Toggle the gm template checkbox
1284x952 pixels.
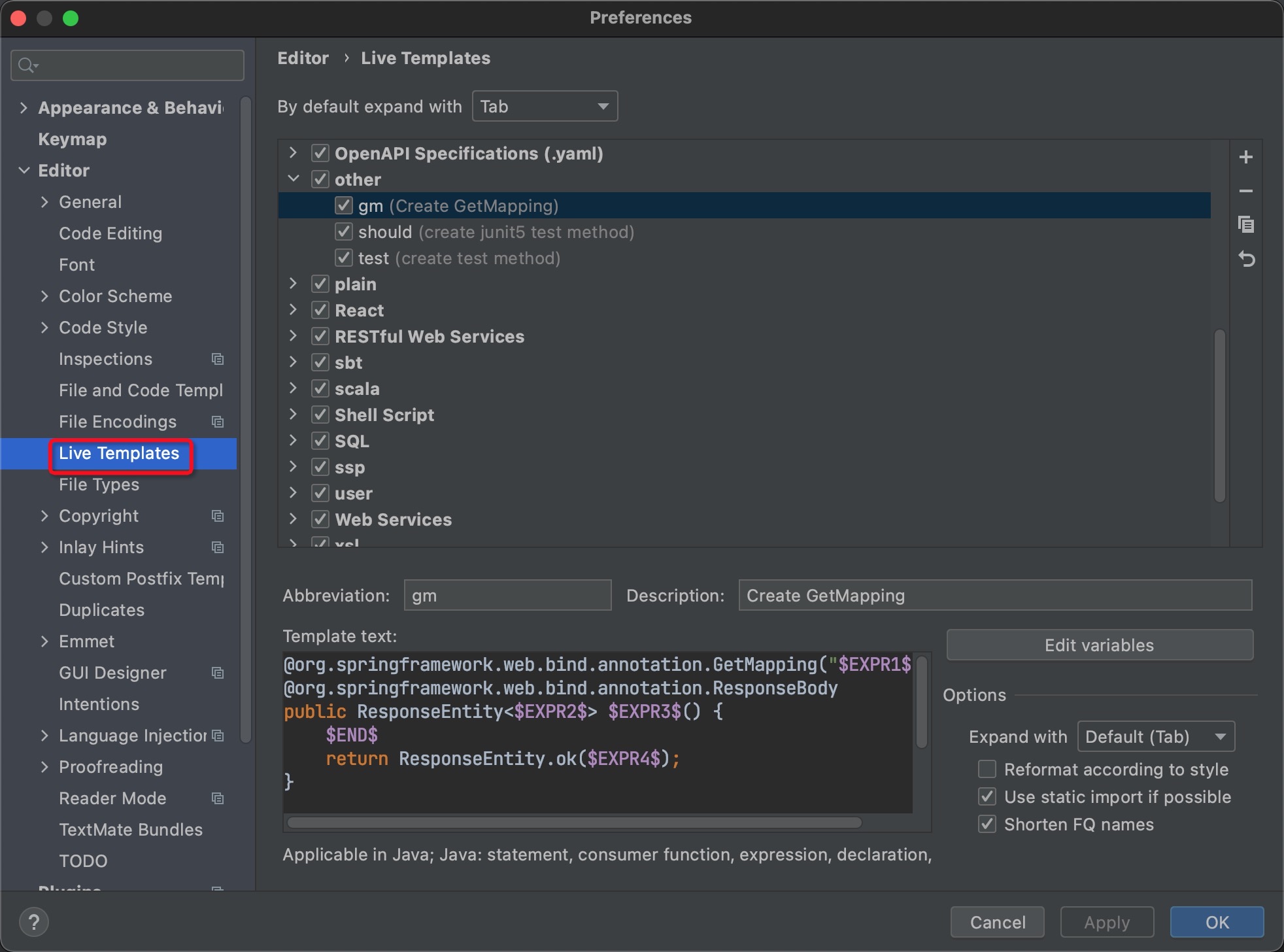[344, 205]
